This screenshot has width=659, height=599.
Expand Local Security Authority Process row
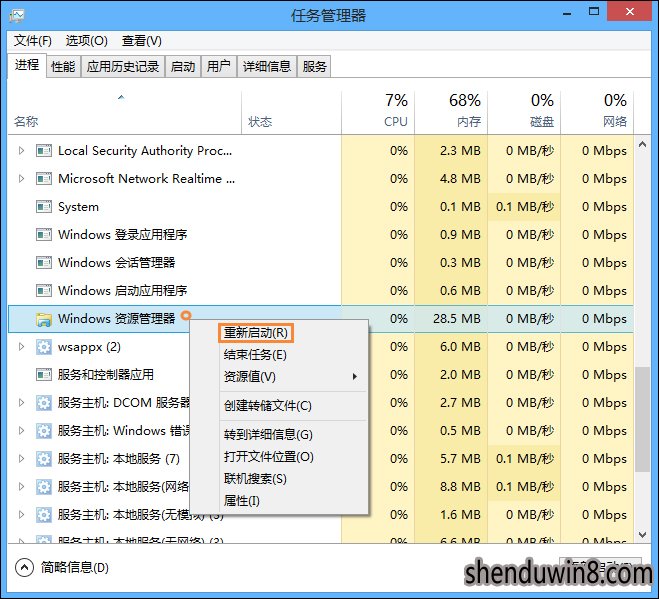[21, 150]
